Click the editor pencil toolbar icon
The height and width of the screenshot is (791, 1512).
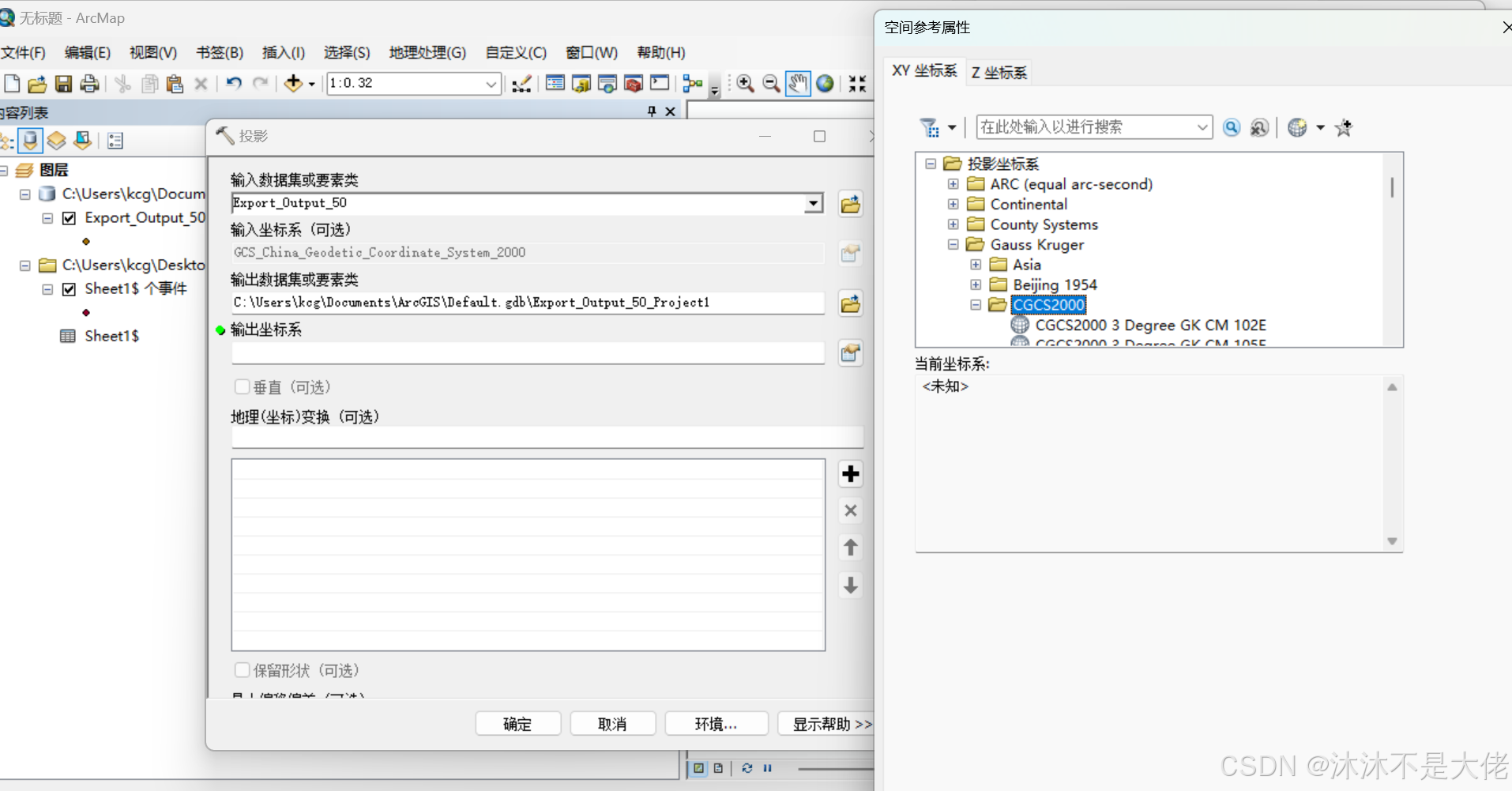pos(521,83)
